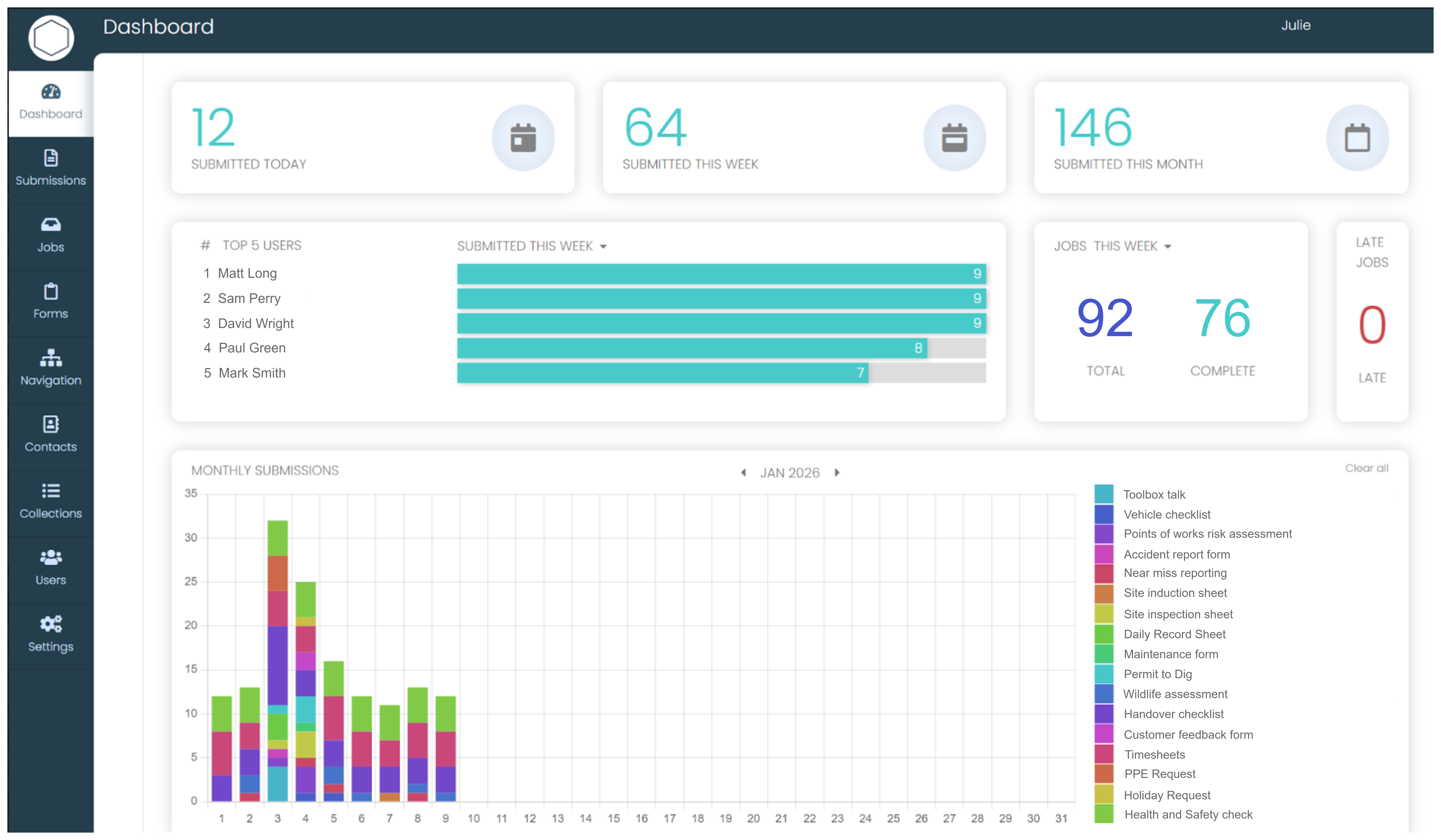The image size is (1441, 840).
Task: Go to previous month arrow
Action: (743, 473)
